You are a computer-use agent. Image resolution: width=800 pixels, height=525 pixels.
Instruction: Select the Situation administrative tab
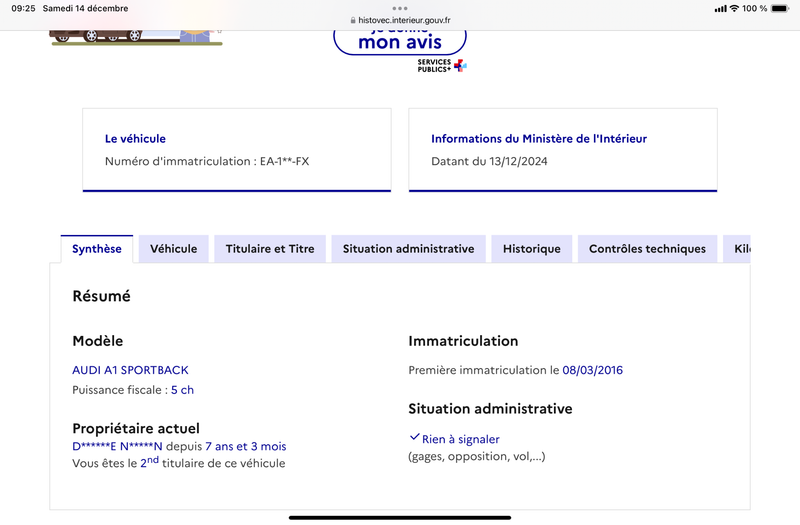point(408,249)
